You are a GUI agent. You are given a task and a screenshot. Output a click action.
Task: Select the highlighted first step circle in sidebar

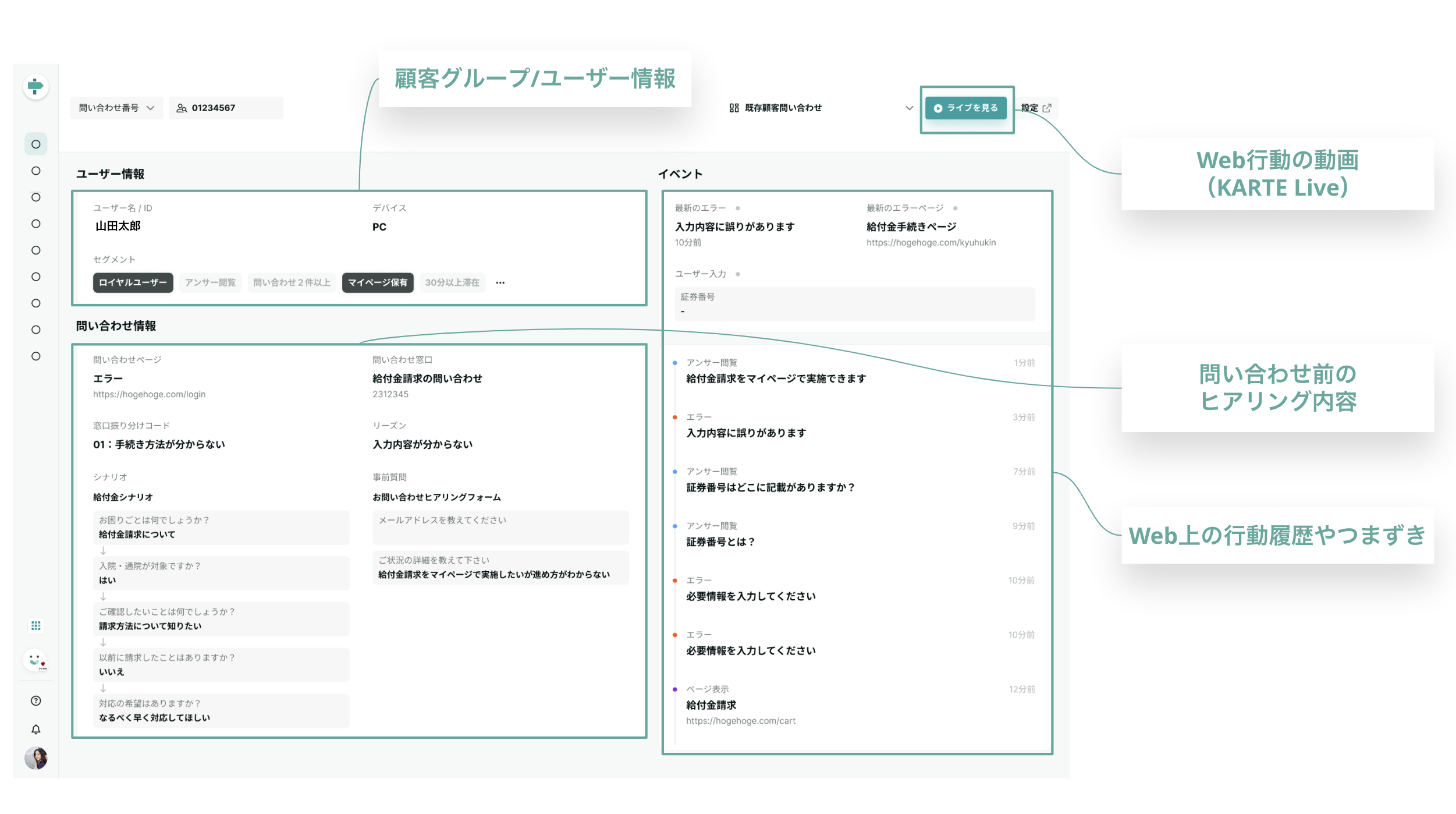(35, 144)
